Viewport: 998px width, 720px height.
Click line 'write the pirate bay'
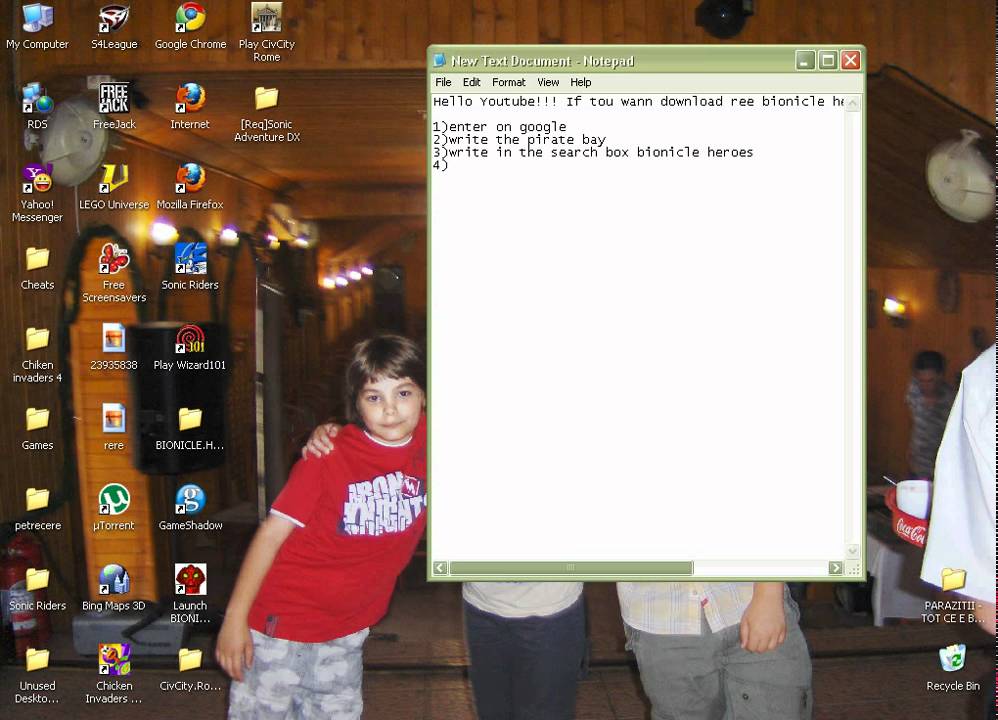pyautogui.click(x=527, y=139)
